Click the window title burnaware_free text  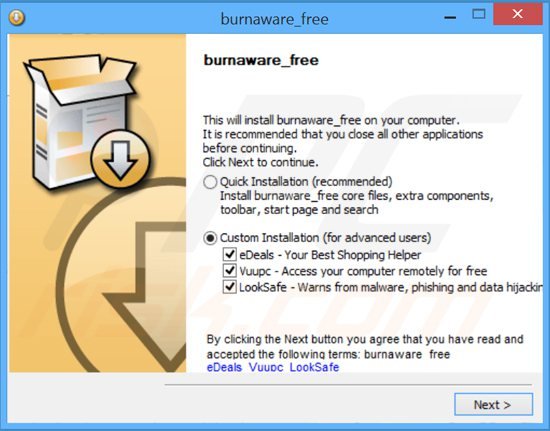pos(274,19)
